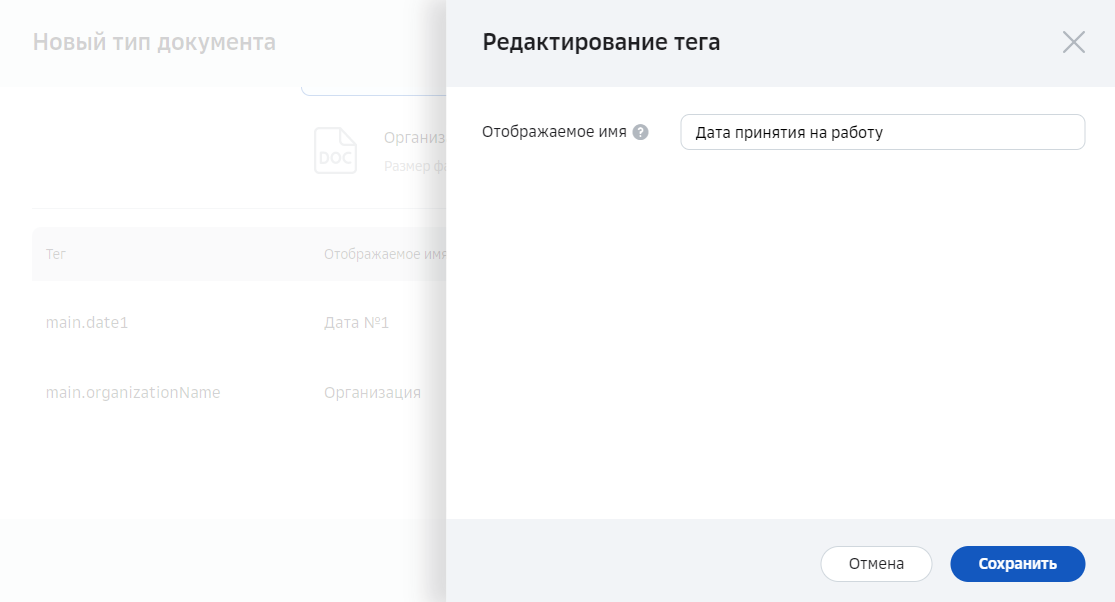This screenshot has width=1115, height=602.
Task: Click the Отмена button
Action: pyautogui.click(x=876, y=564)
